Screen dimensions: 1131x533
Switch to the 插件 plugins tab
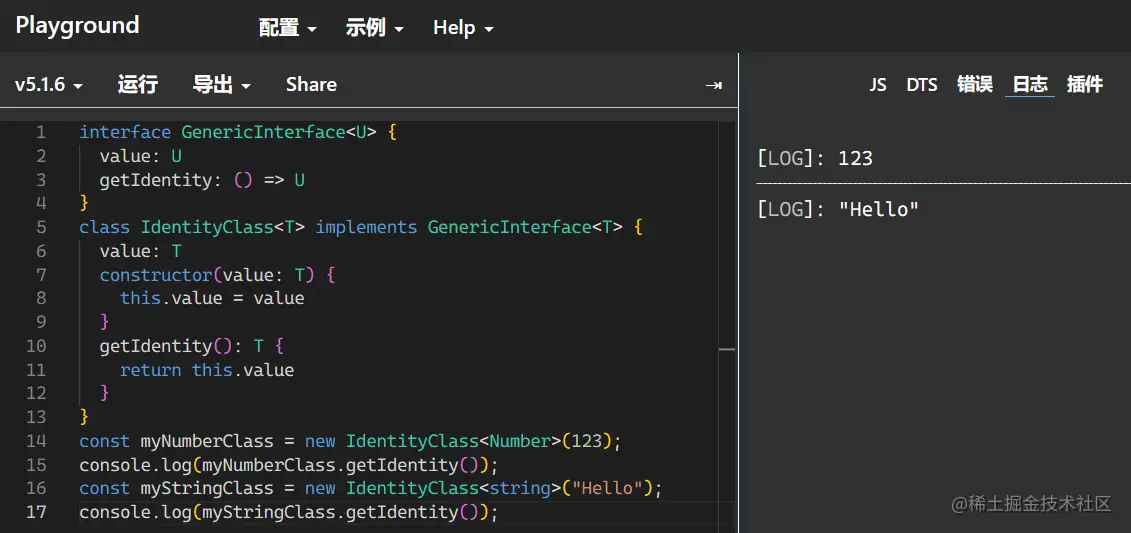1085,84
